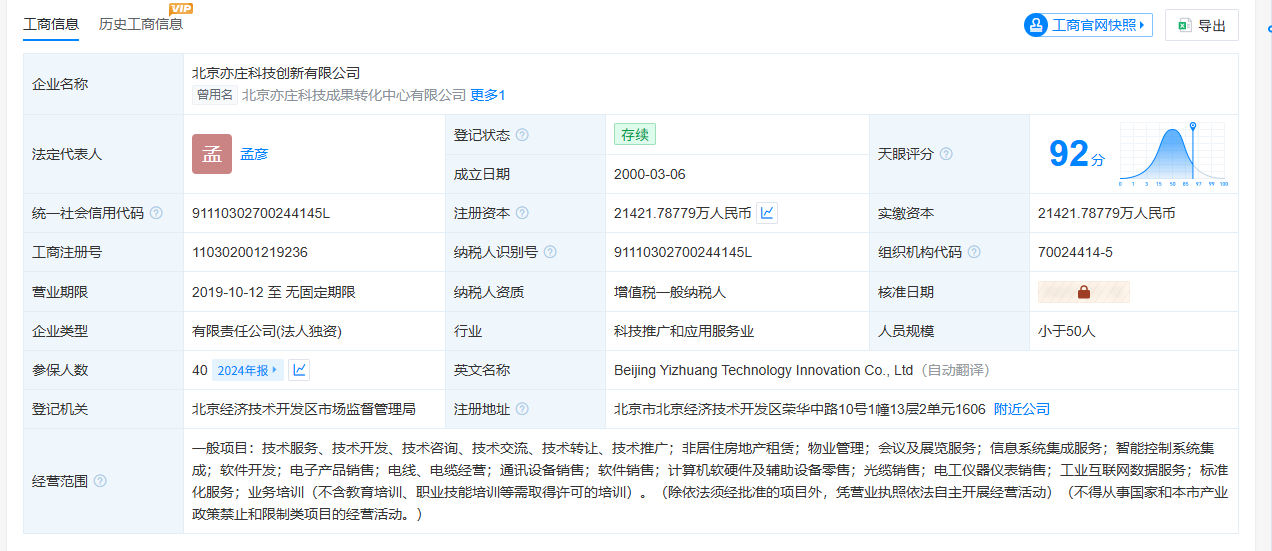Click help icon next to 经营范围
The height and width of the screenshot is (551, 1272).
[100, 481]
